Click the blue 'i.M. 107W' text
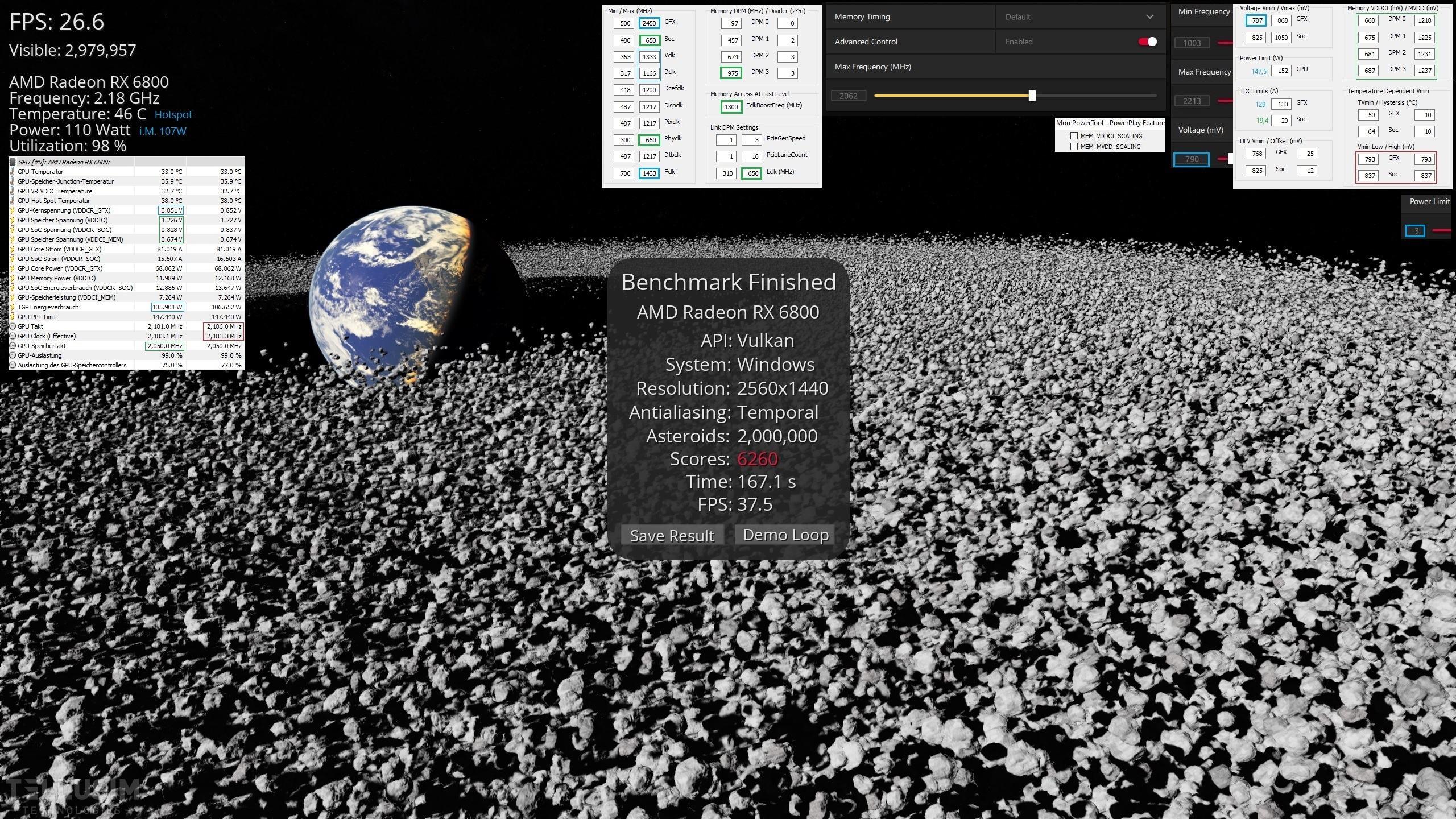This screenshot has height=819, width=1456. coord(163,131)
